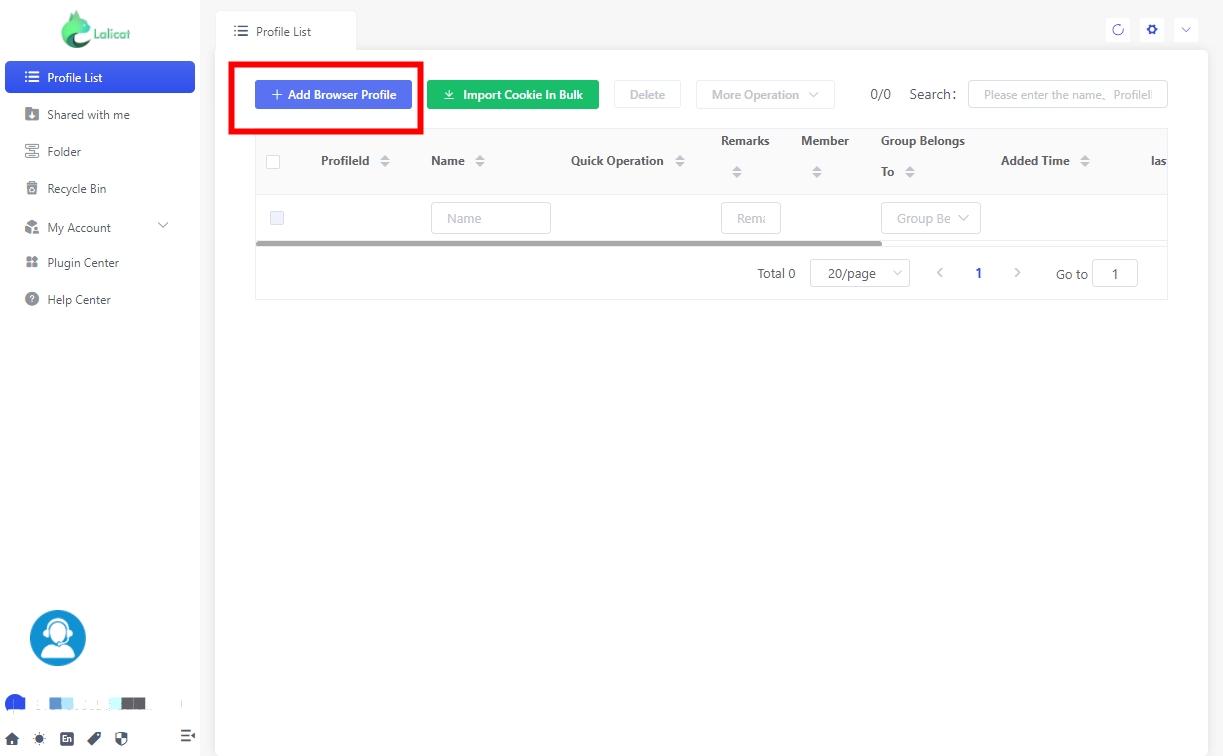Toggle the checkbox in the filter row
This screenshot has width=1223, height=756.
click(277, 218)
